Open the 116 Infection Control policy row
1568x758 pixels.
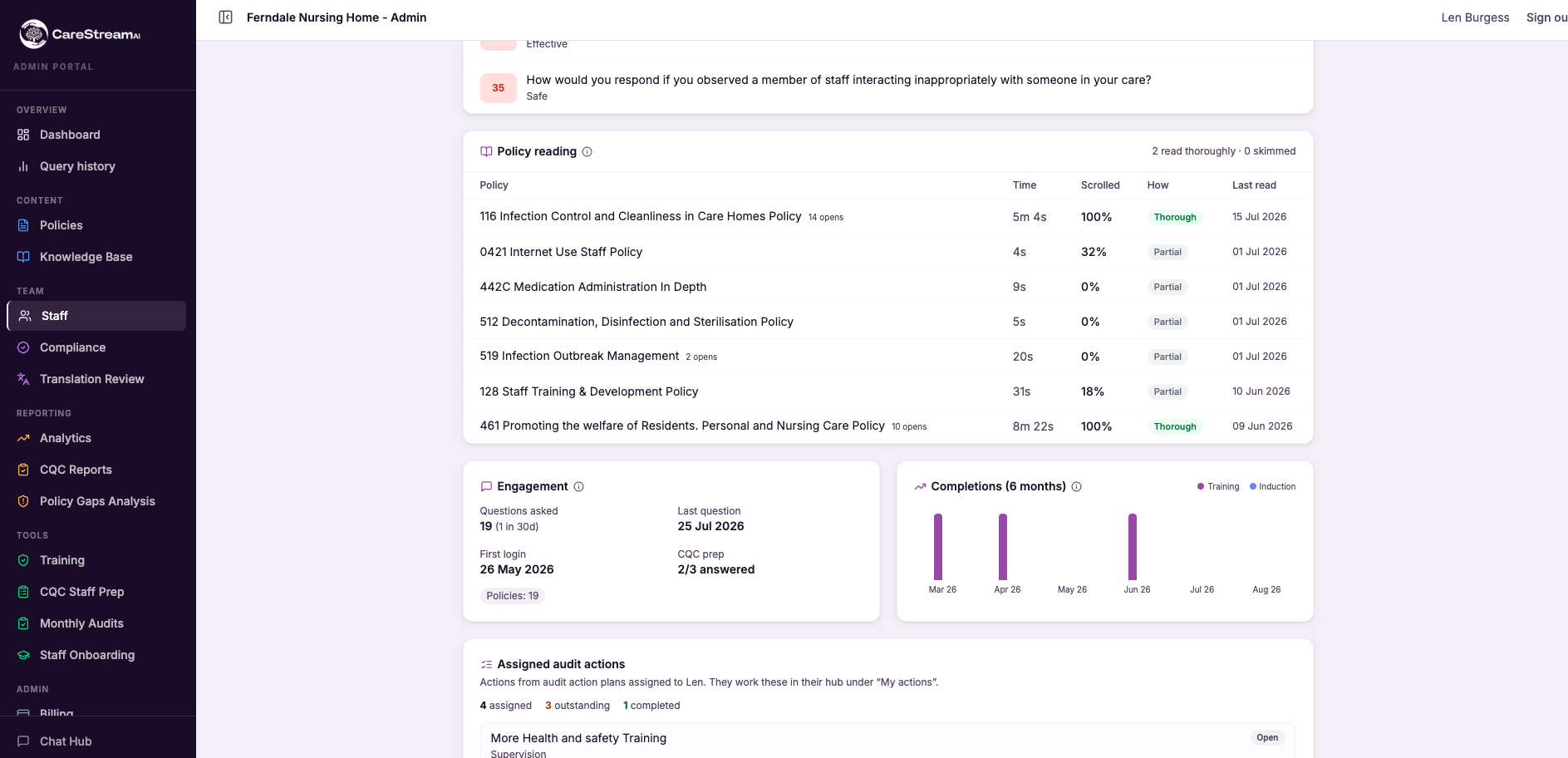tap(887, 217)
